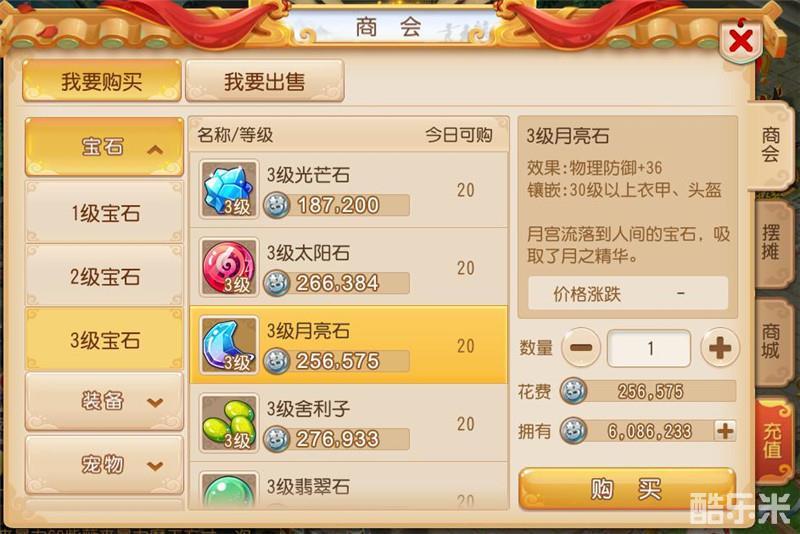
Task: Expand the 宠物 category
Action: [105, 465]
